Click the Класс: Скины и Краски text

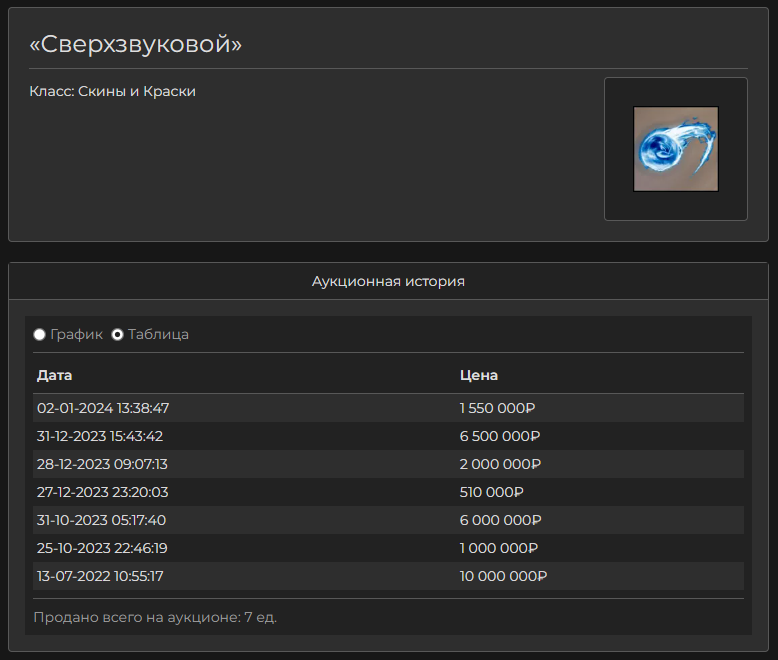[113, 91]
